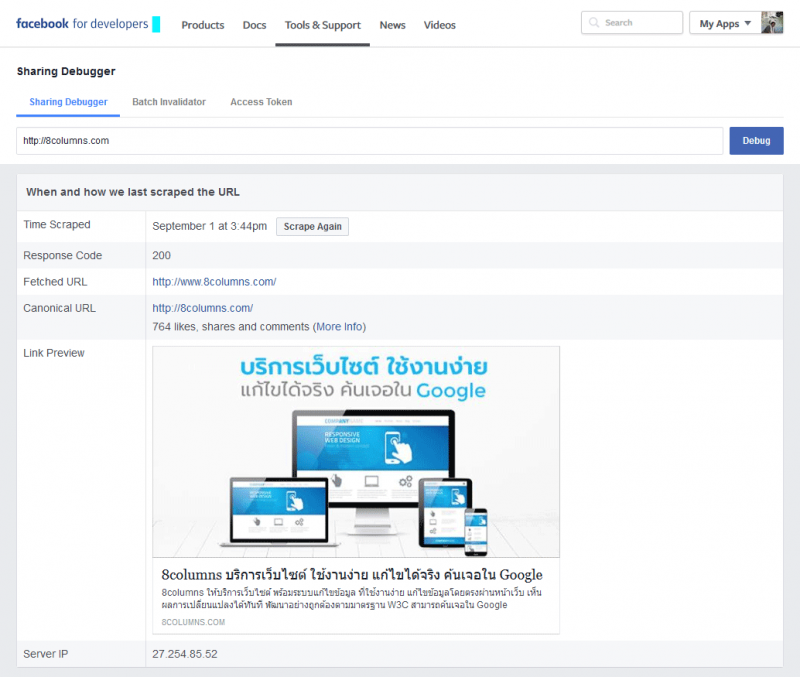Click the Sharing Debugger page heading
Viewport: 800px width, 677px height.
click(66, 71)
